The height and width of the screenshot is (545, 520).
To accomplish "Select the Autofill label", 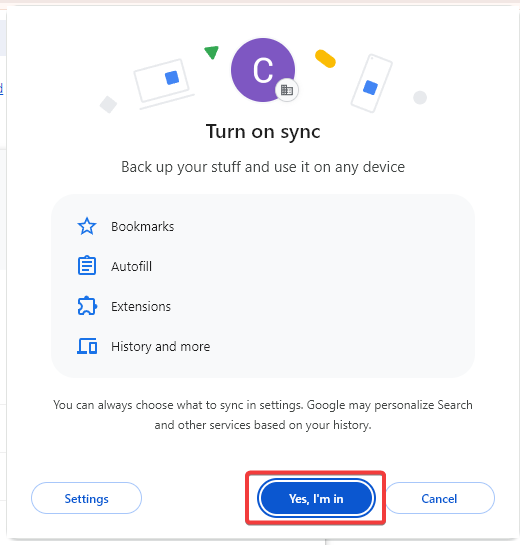I will point(131,267).
